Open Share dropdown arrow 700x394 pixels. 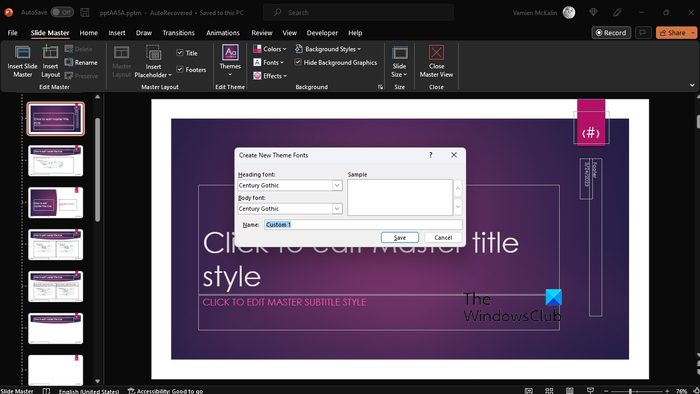[693, 33]
